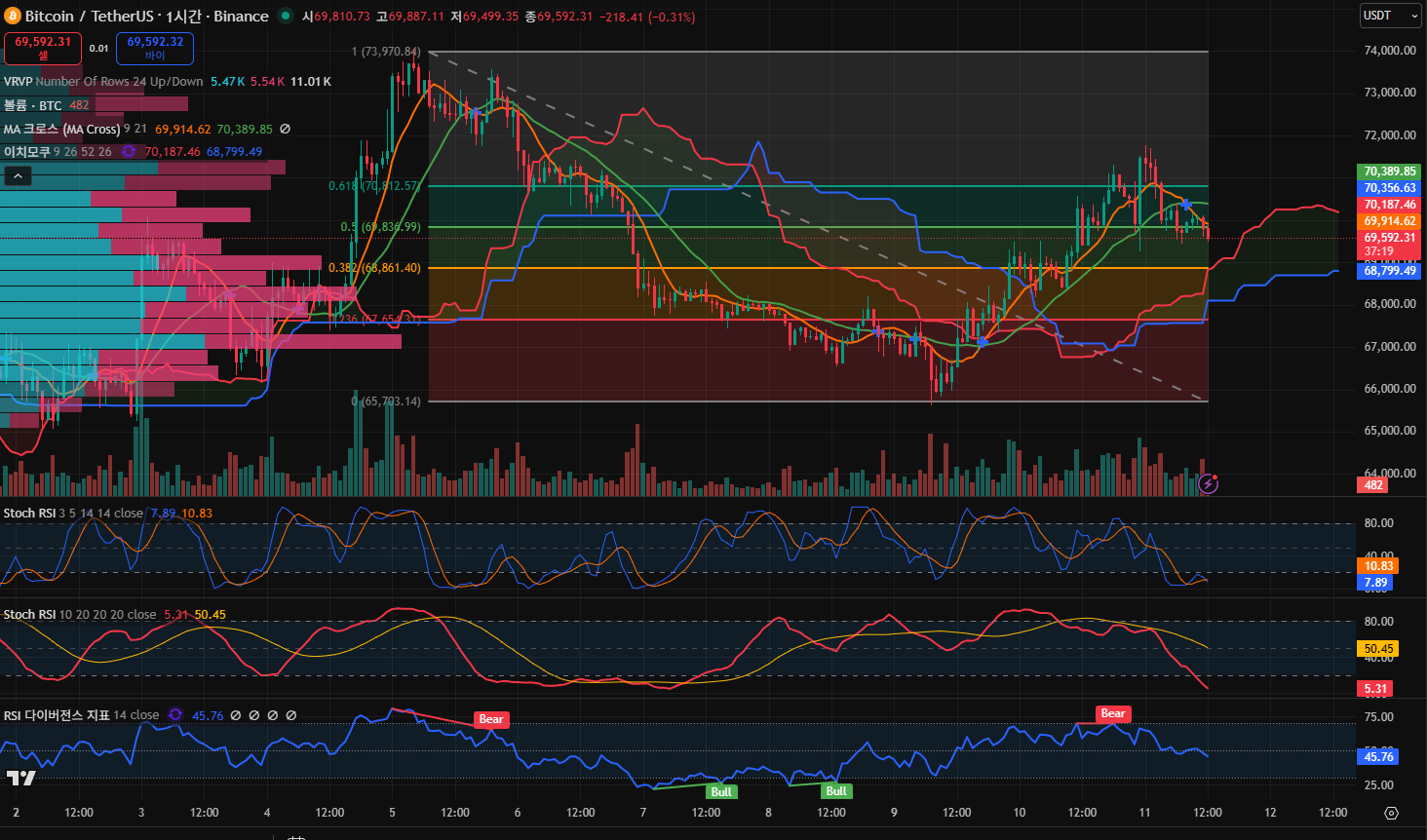Click the 0.382 Fibonacci orange level line
Image resolution: width=1427 pixels, height=840 pixels.
point(780,268)
